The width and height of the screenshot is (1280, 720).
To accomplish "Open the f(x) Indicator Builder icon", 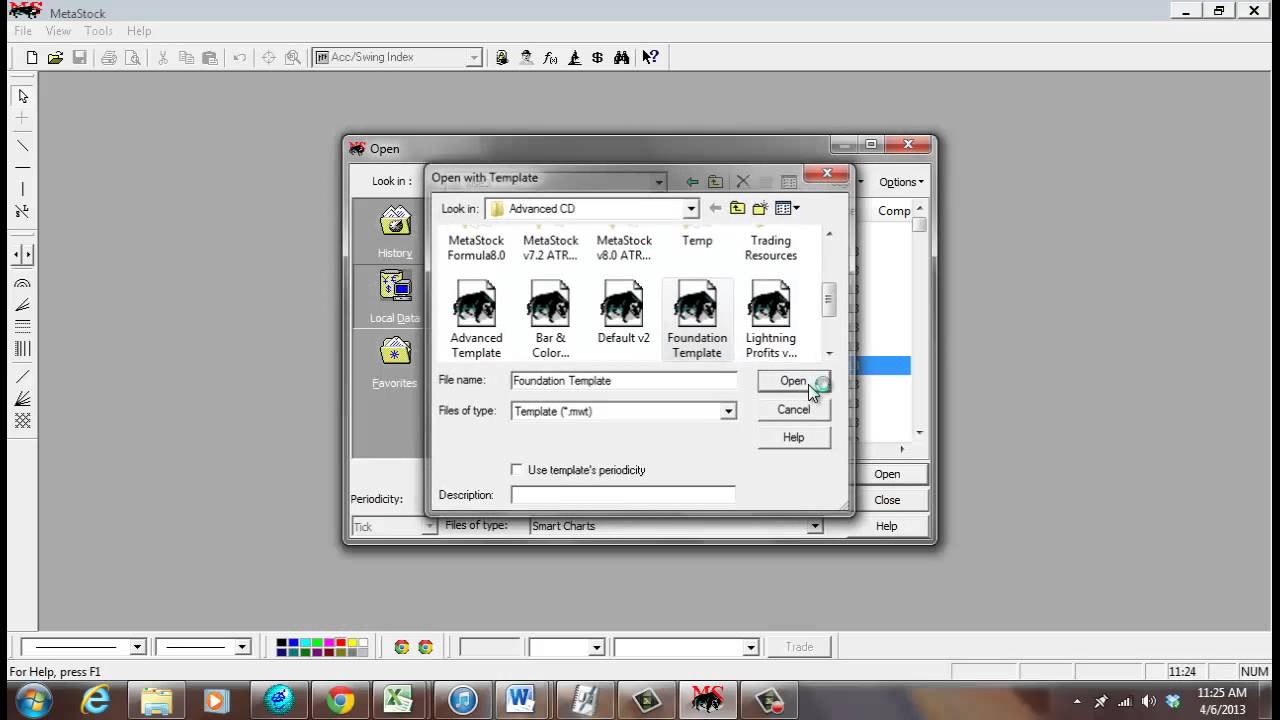I will (x=550, y=58).
